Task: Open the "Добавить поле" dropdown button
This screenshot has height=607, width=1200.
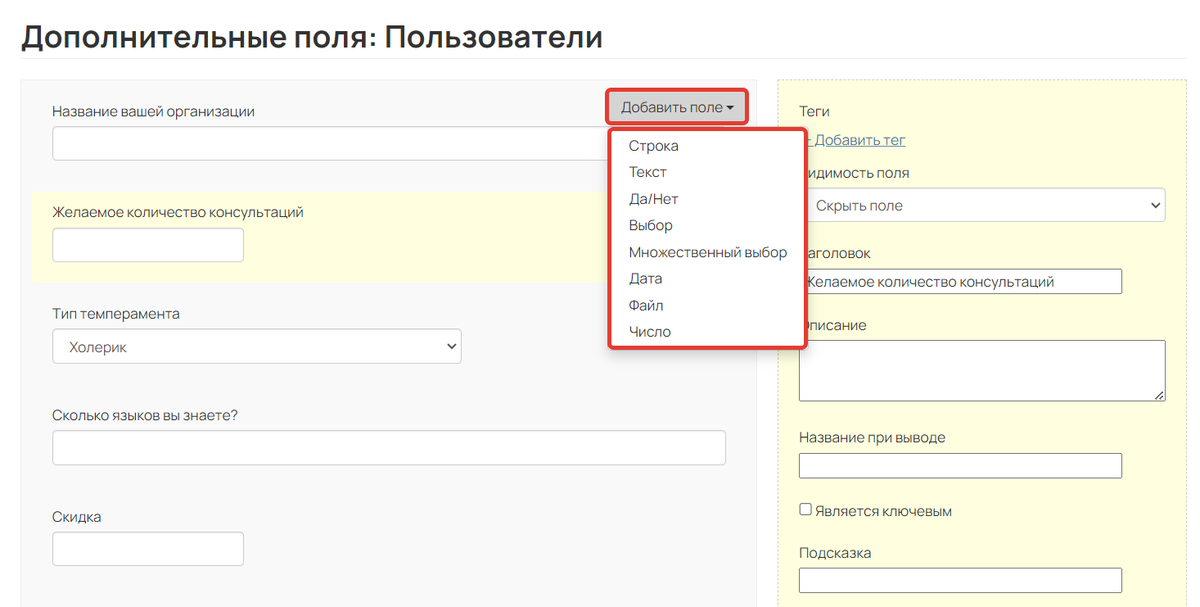Action: (x=677, y=107)
